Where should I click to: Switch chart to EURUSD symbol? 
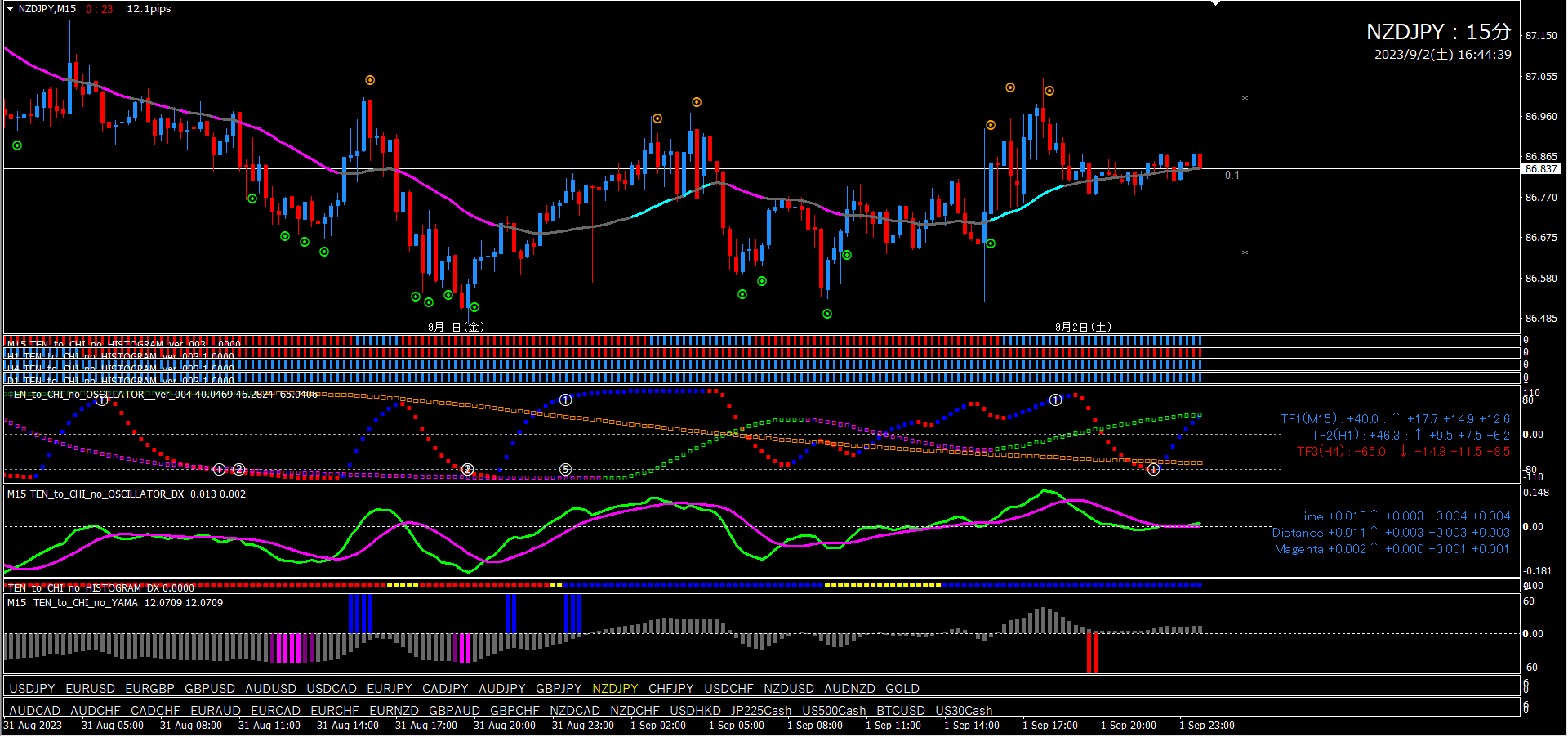click(x=90, y=689)
